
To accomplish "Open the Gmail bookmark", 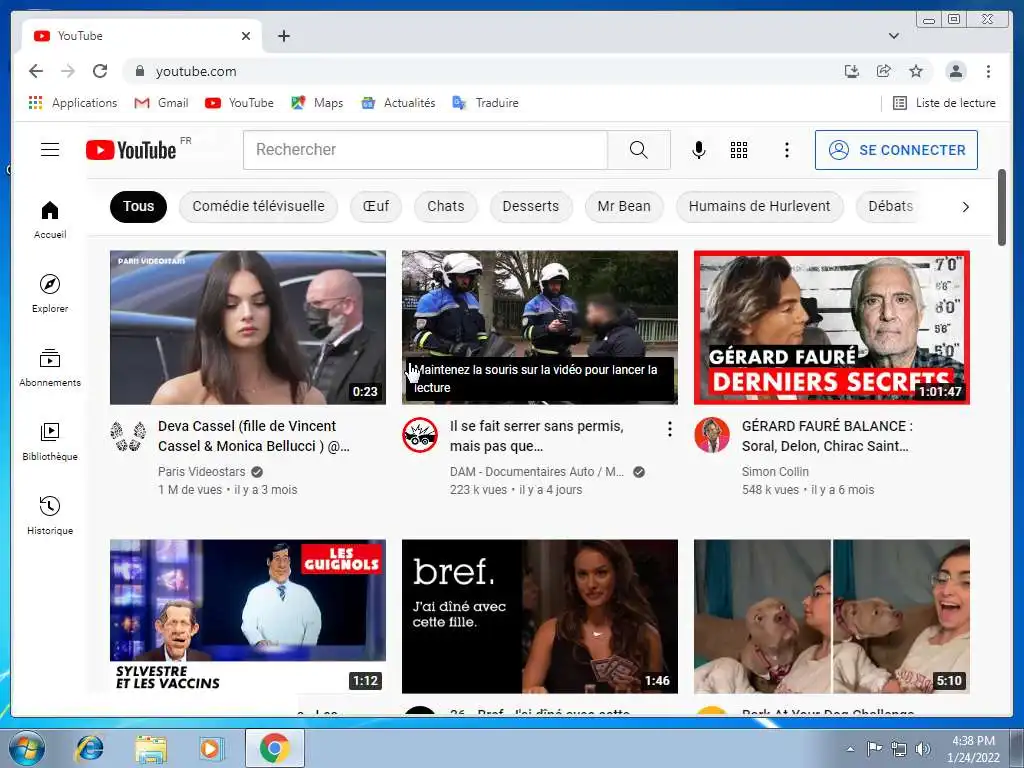I will (161, 103).
